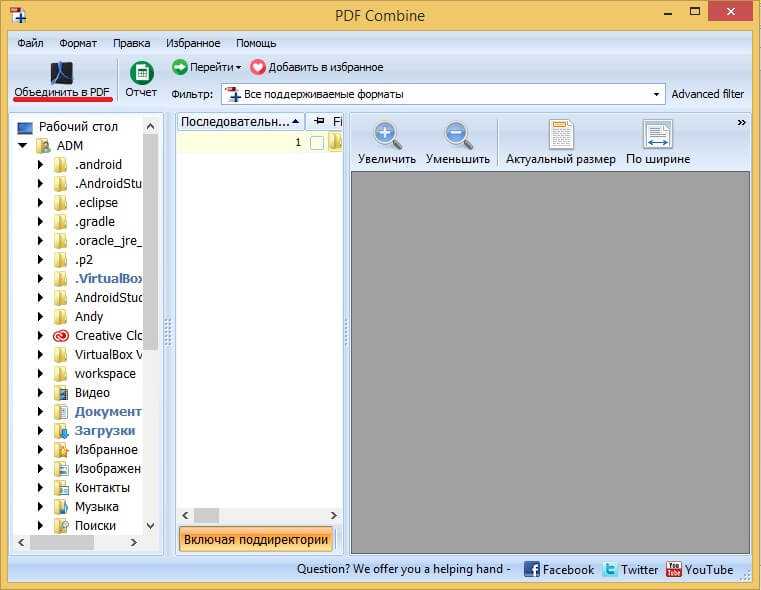Click the Музыка folder icon
This screenshot has height=590, width=761.
[x=61, y=507]
